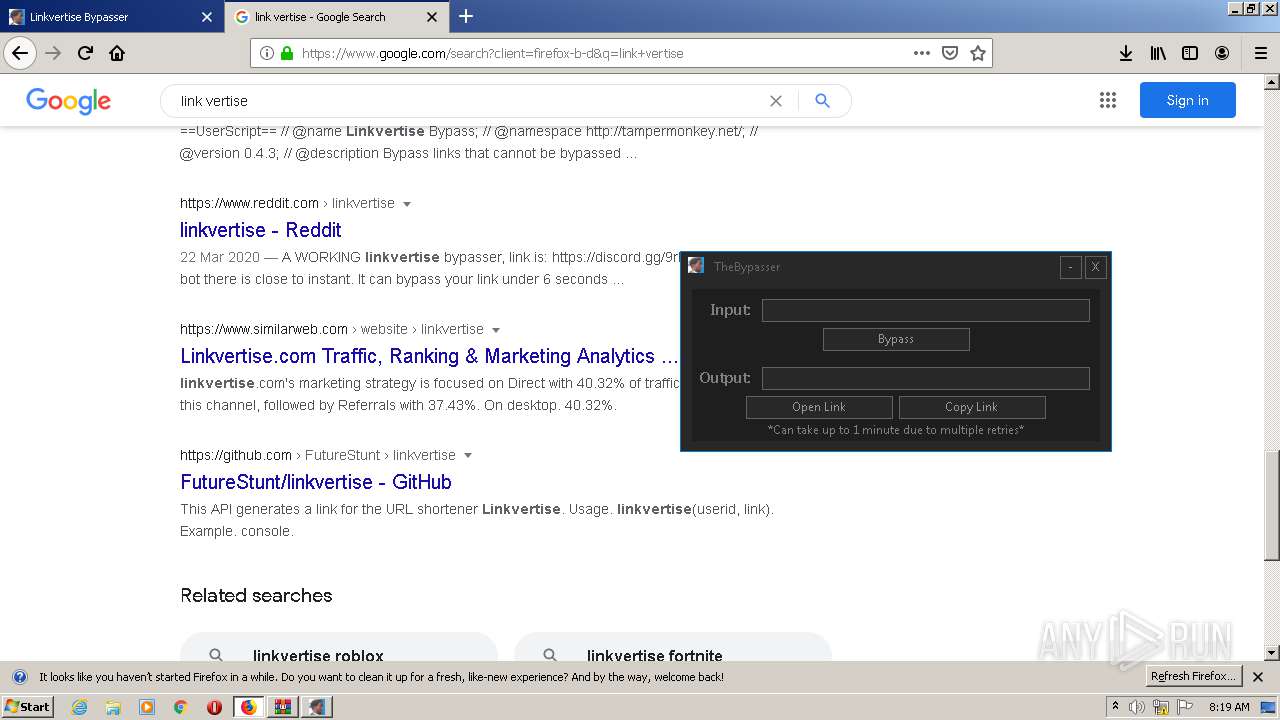Click Refresh Firefox in notification bar
Viewport: 1280px width, 720px height.
click(x=1194, y=677)
